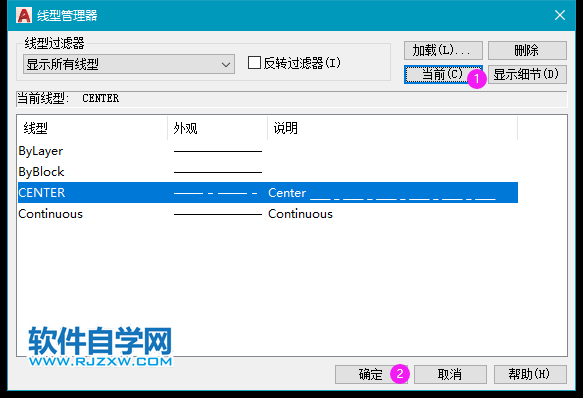The image size is (583, 398).
Task: Enable the 反转过滤器(I) checkbox
Action: 254,62
